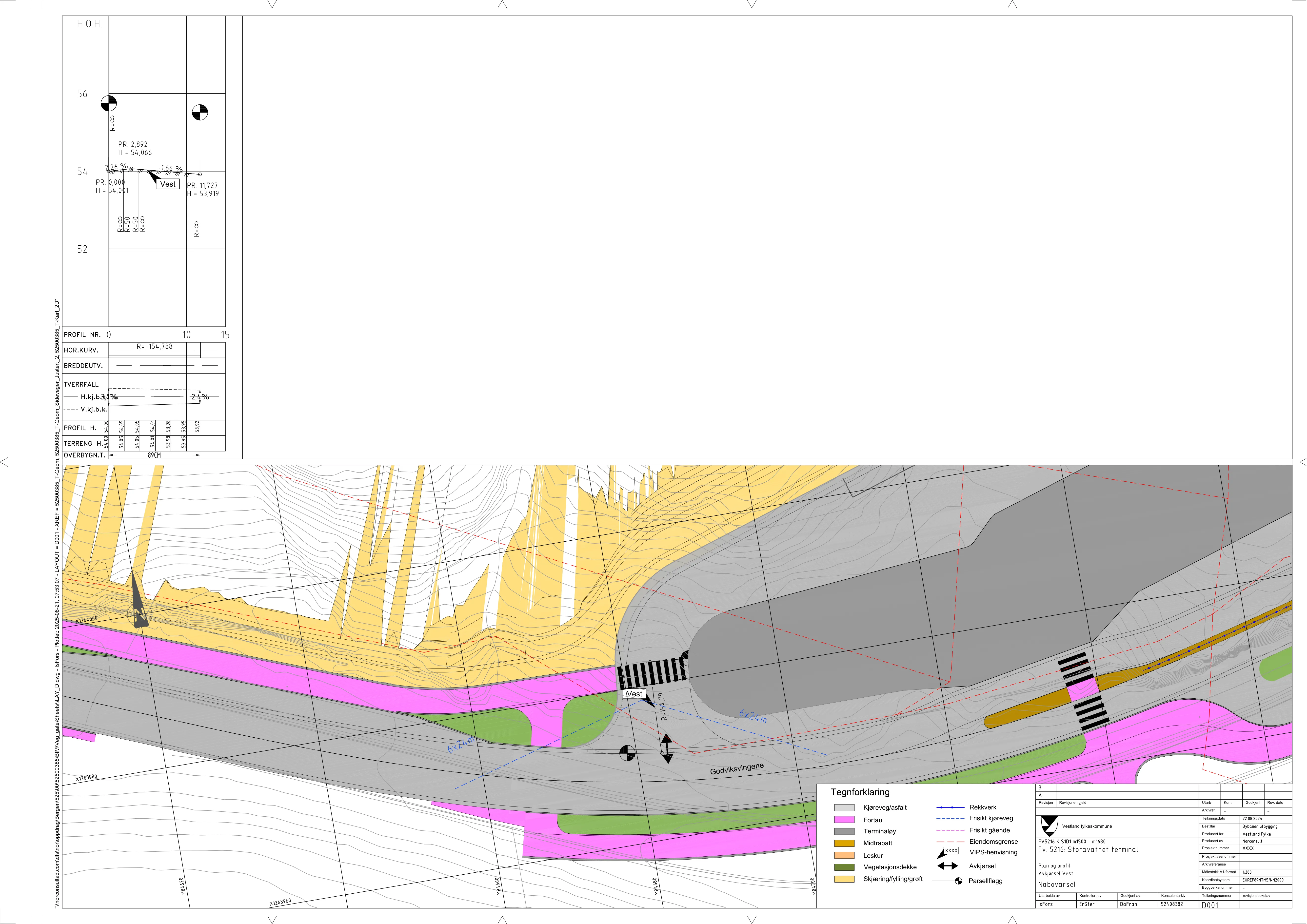Click the Midtrabatt legend swatch

(844, 843)
